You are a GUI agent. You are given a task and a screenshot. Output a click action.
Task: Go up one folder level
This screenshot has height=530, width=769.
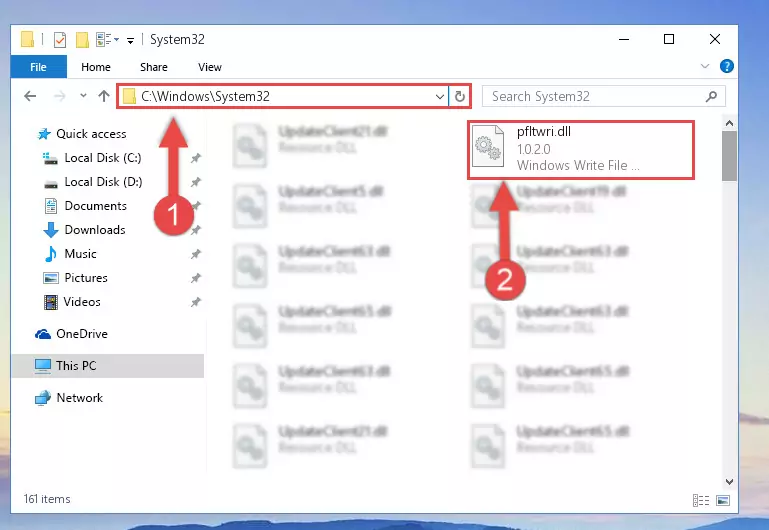pos(103,96)
